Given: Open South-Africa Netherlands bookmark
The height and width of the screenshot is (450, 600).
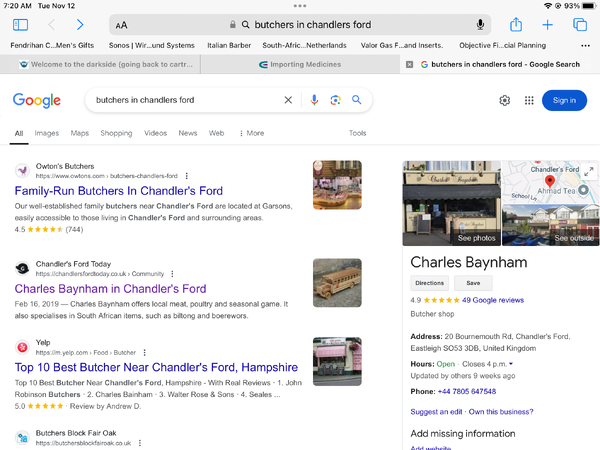Looking at the screenshot, I should coord(304,46).
